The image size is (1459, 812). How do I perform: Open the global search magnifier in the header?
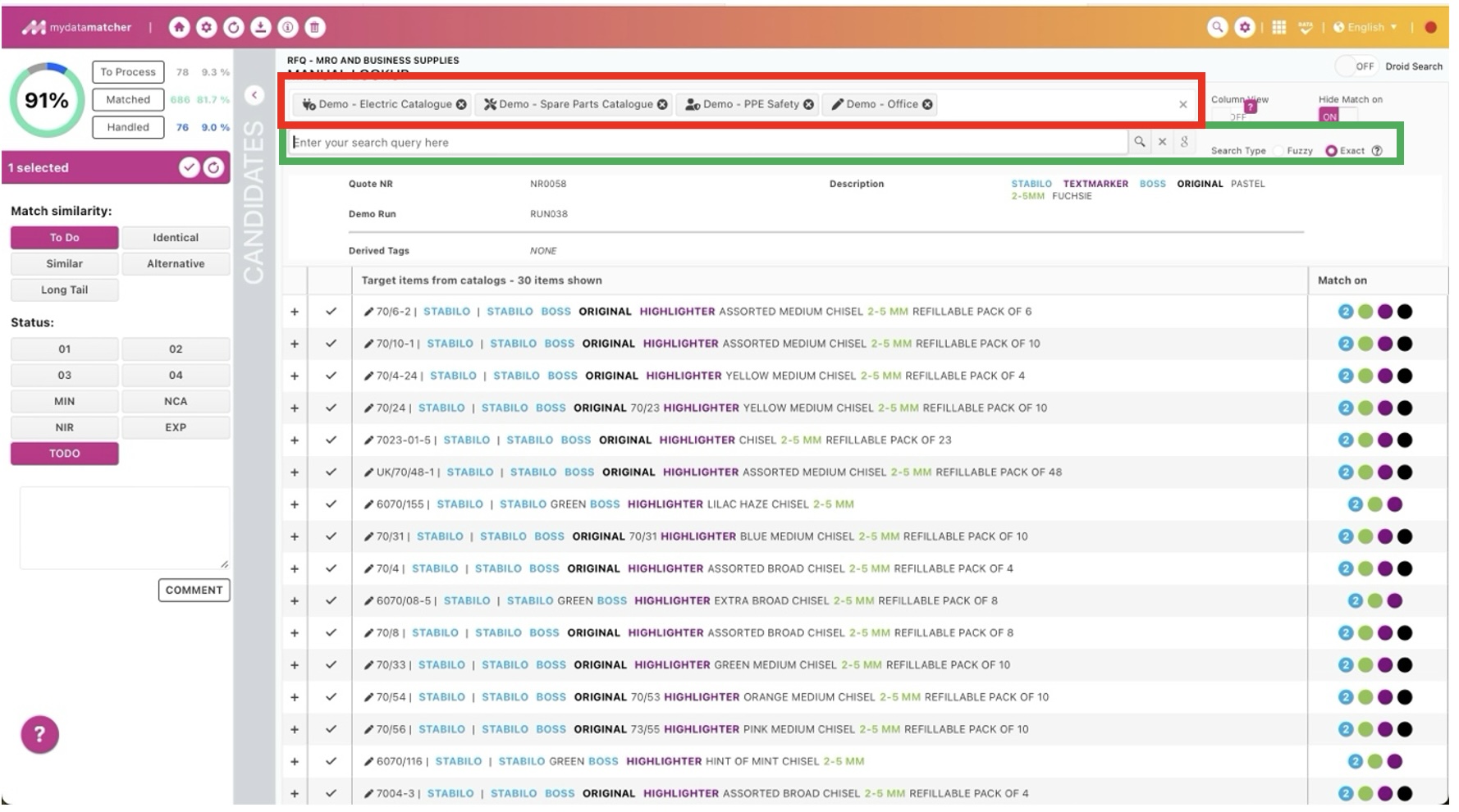[x=1217, y=27]
